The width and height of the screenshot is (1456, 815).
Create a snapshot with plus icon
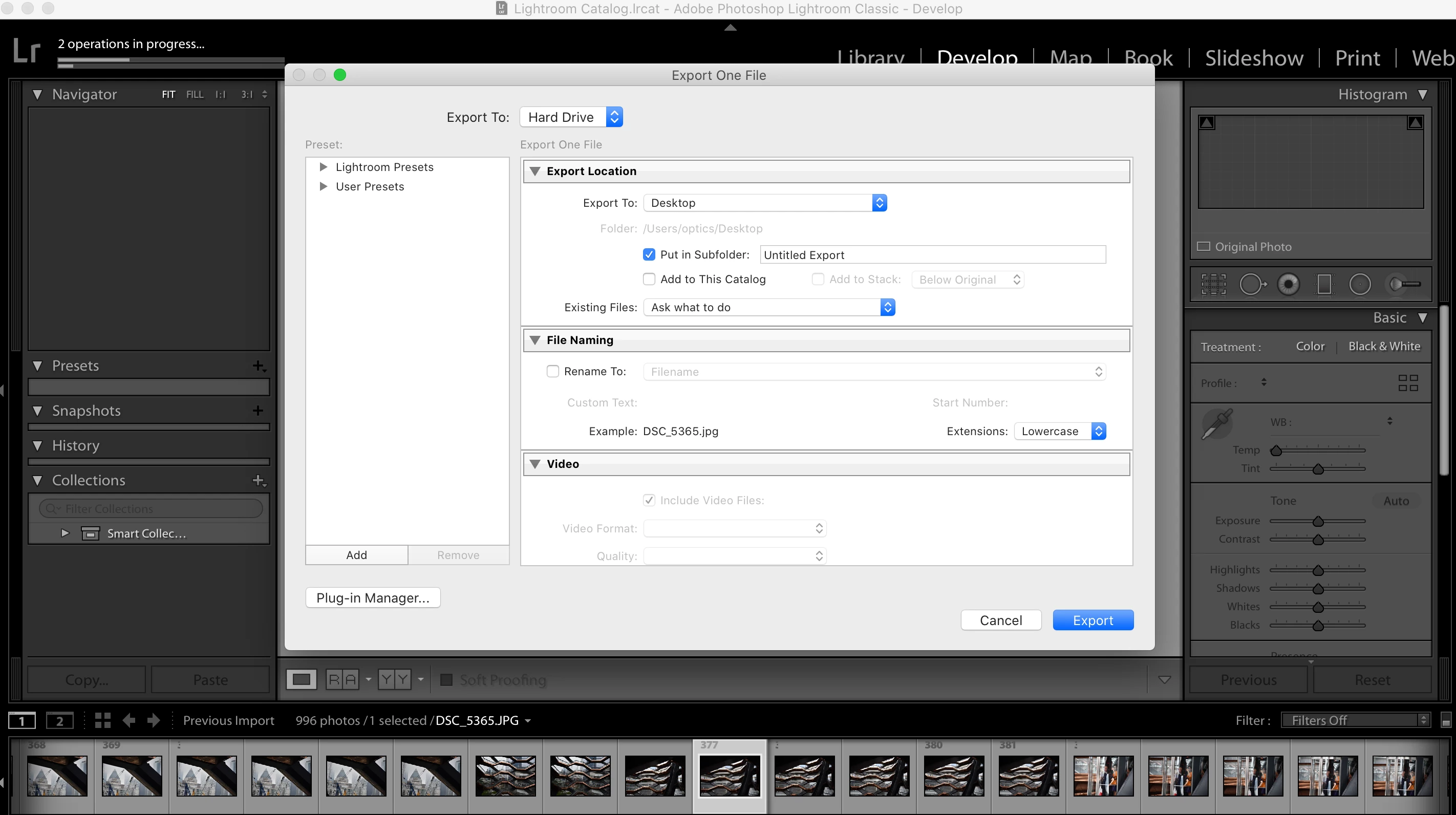(x=259, y=411)
